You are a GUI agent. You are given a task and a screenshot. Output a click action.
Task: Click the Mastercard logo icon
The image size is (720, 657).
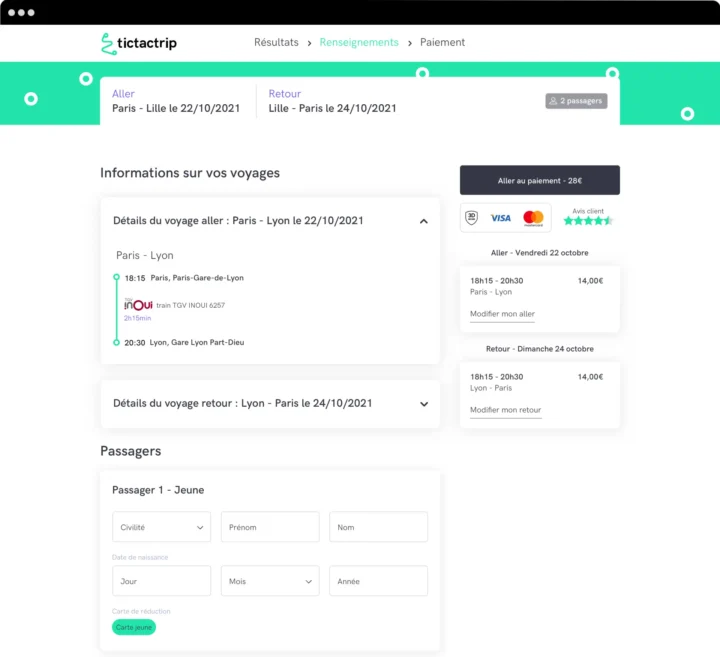point(533,218)
